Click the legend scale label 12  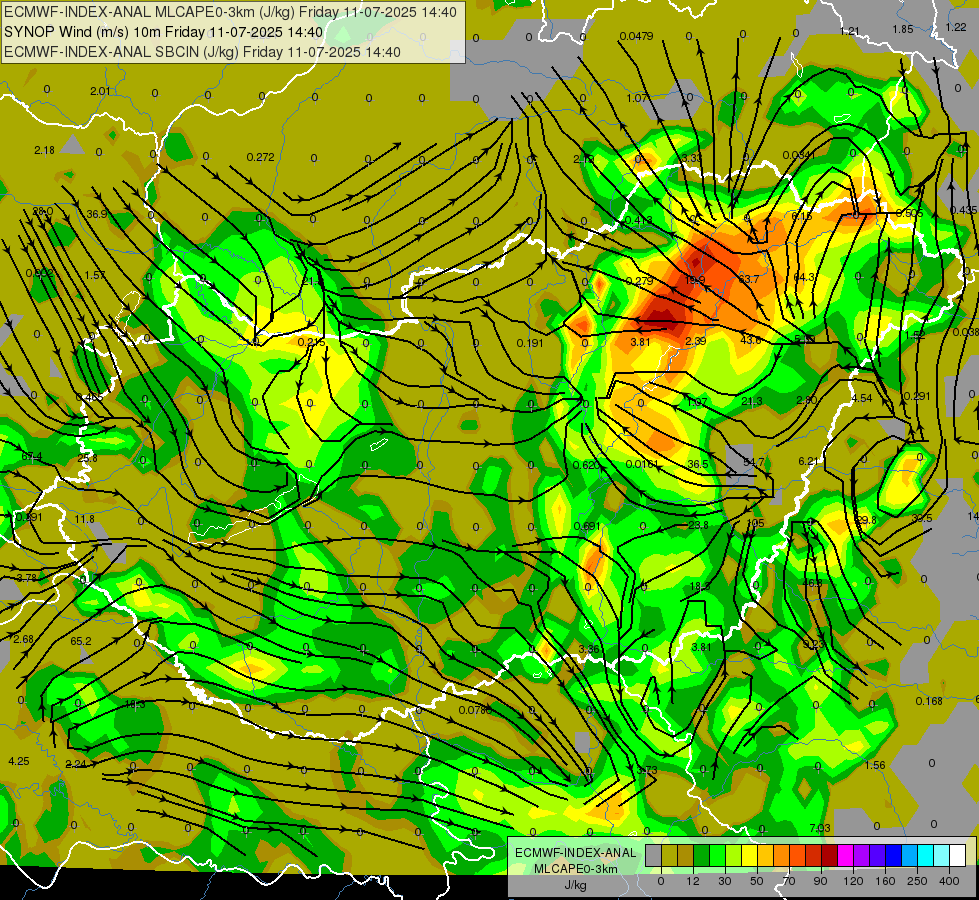tap(693, 881)
